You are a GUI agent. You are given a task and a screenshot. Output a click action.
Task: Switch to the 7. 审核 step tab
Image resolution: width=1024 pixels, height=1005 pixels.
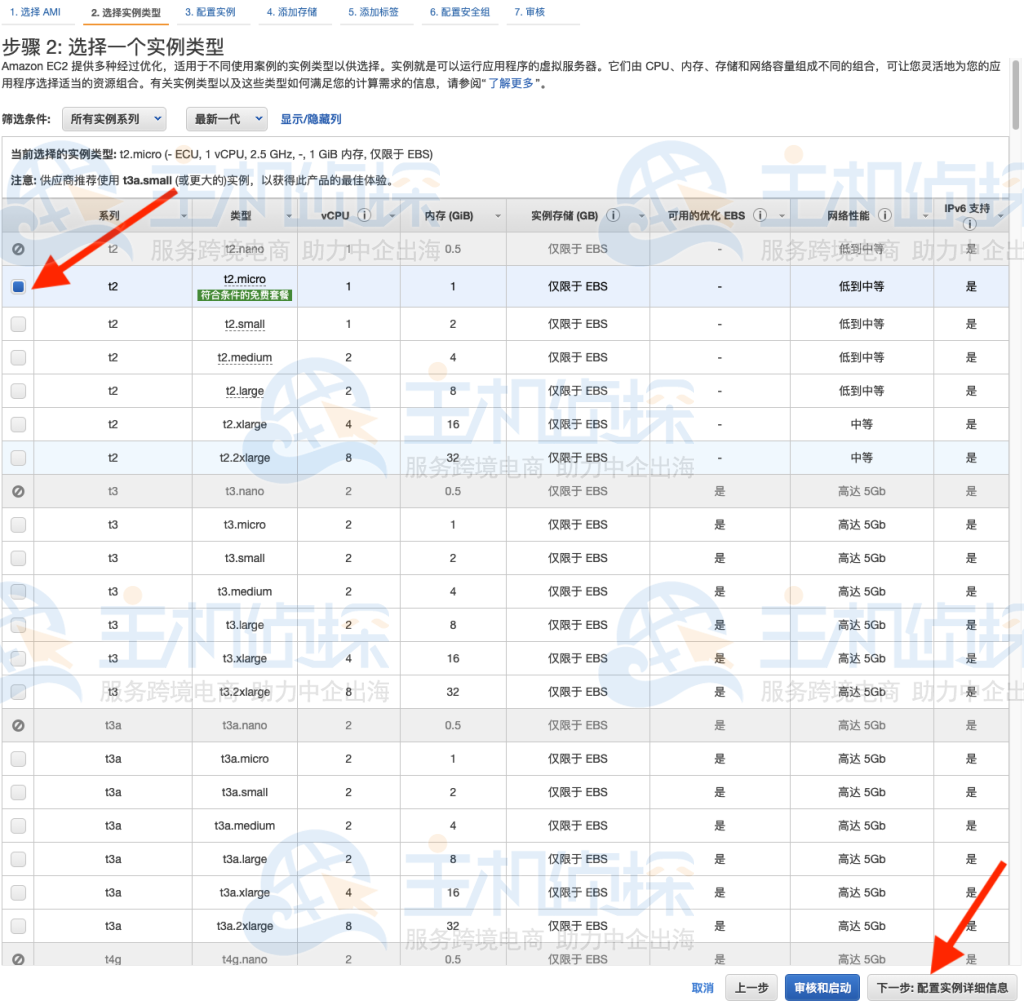(x=531, y=12)
